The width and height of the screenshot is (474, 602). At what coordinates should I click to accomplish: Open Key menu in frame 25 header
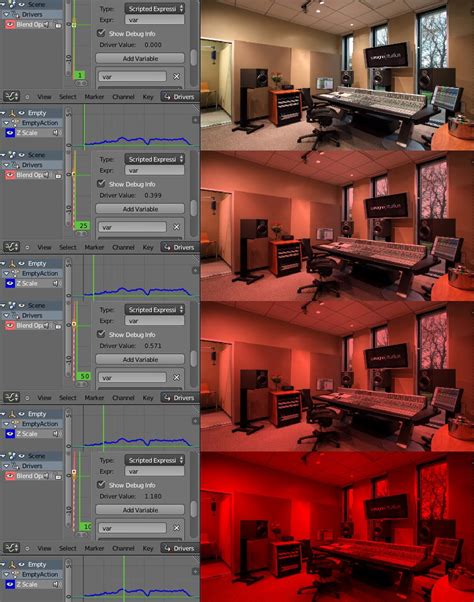[x=148, y=247]
